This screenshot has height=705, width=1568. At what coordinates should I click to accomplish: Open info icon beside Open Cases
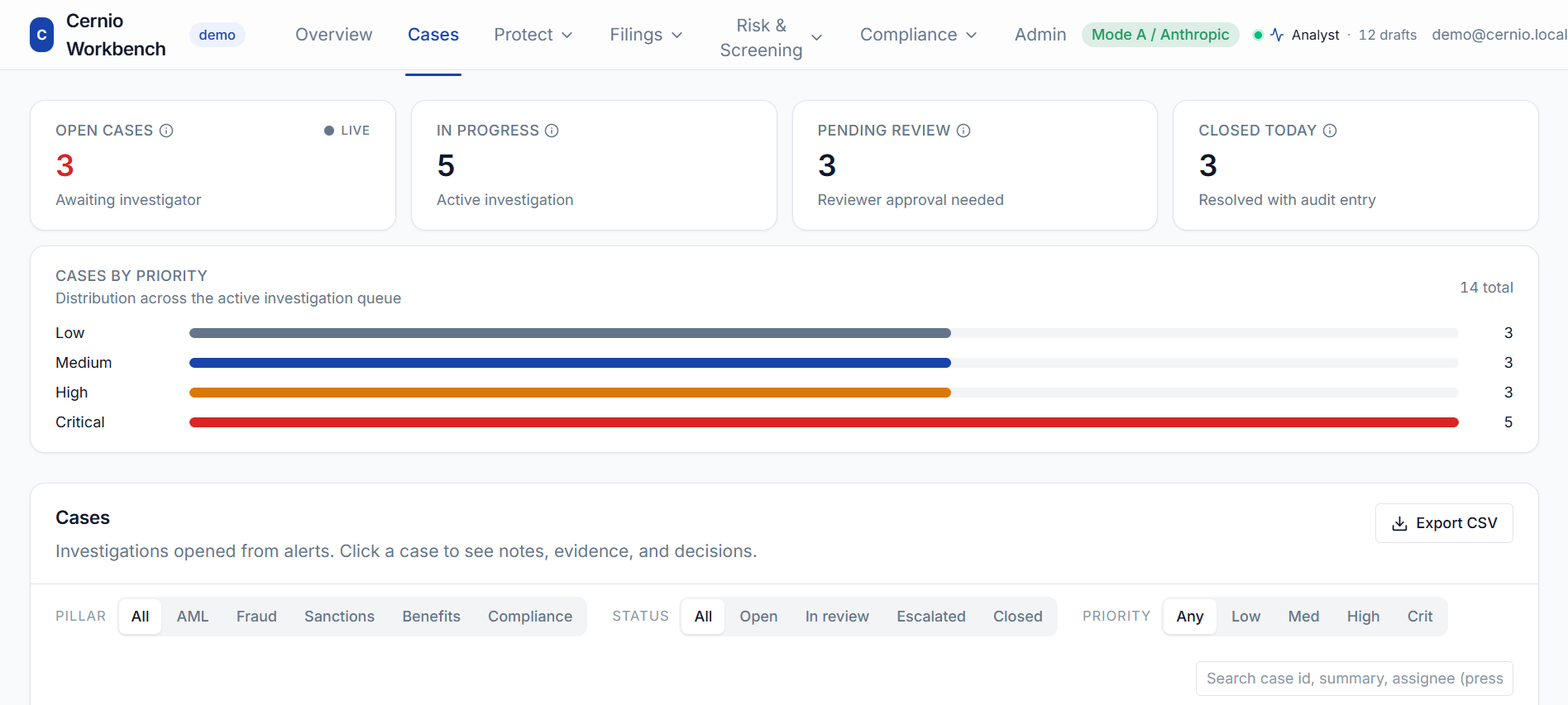click(166, 131)
